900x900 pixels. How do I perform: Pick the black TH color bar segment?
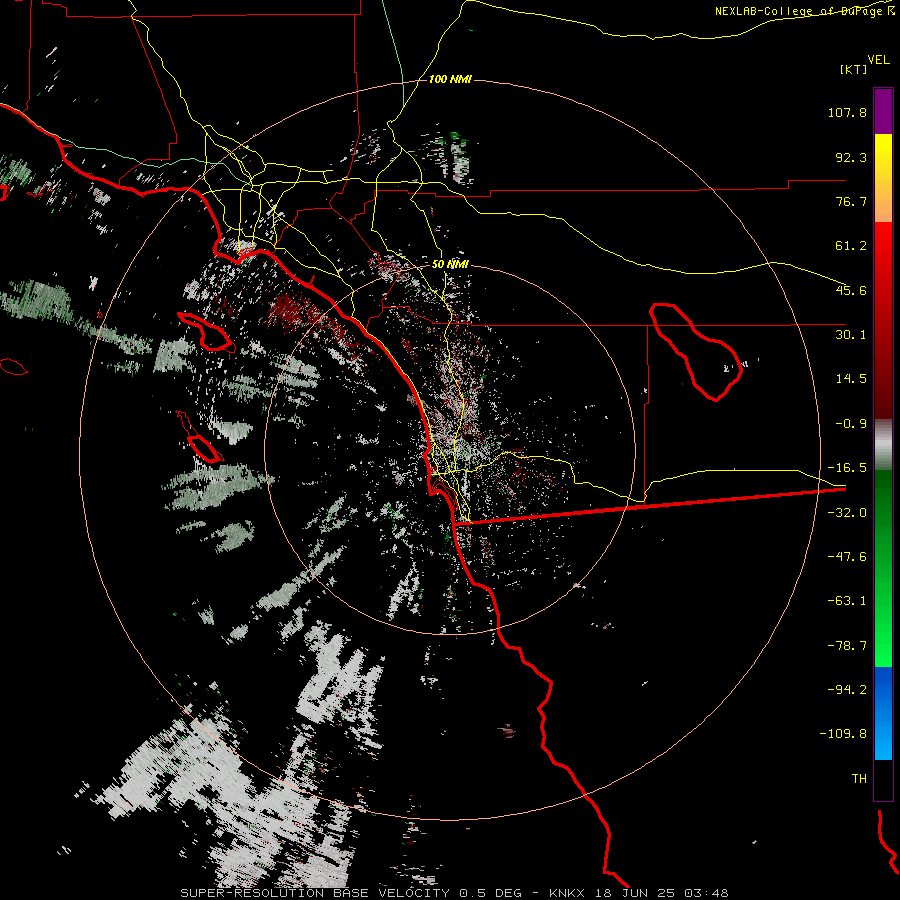tap(883, 780)
